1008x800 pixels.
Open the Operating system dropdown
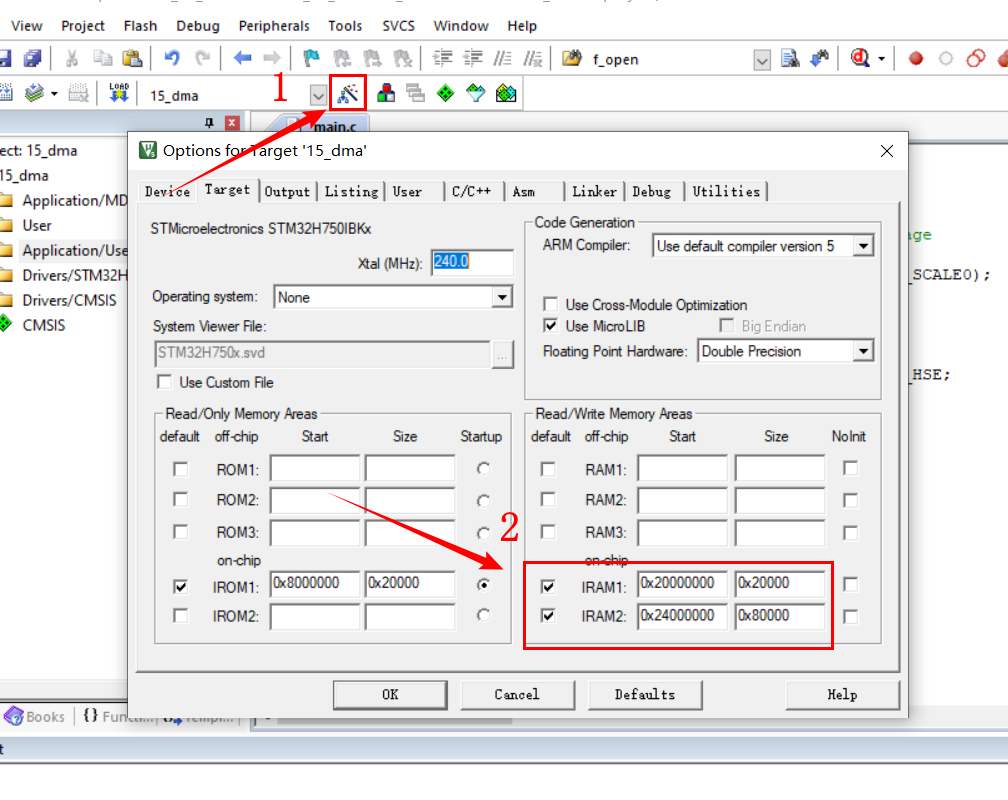(x=502, y=298)
